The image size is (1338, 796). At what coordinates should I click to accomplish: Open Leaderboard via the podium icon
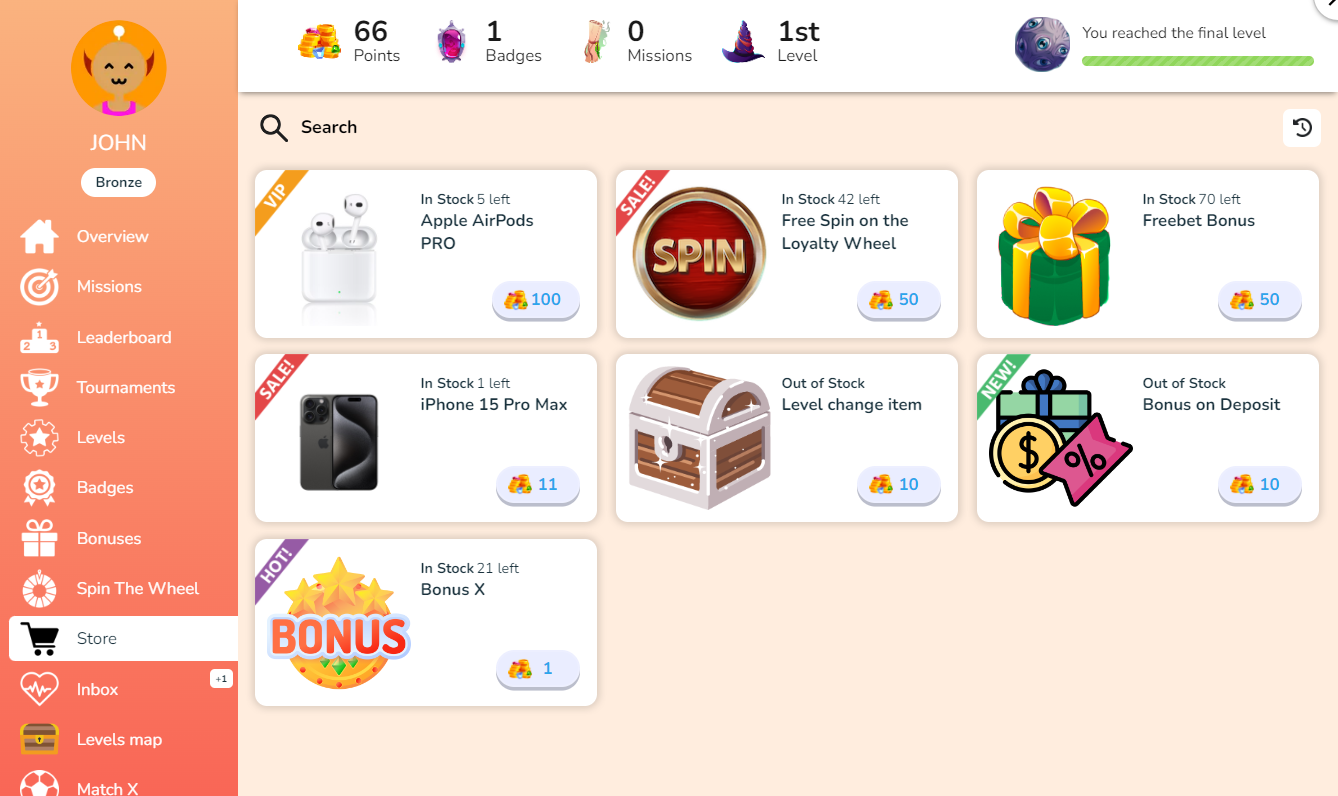point(40,338)
